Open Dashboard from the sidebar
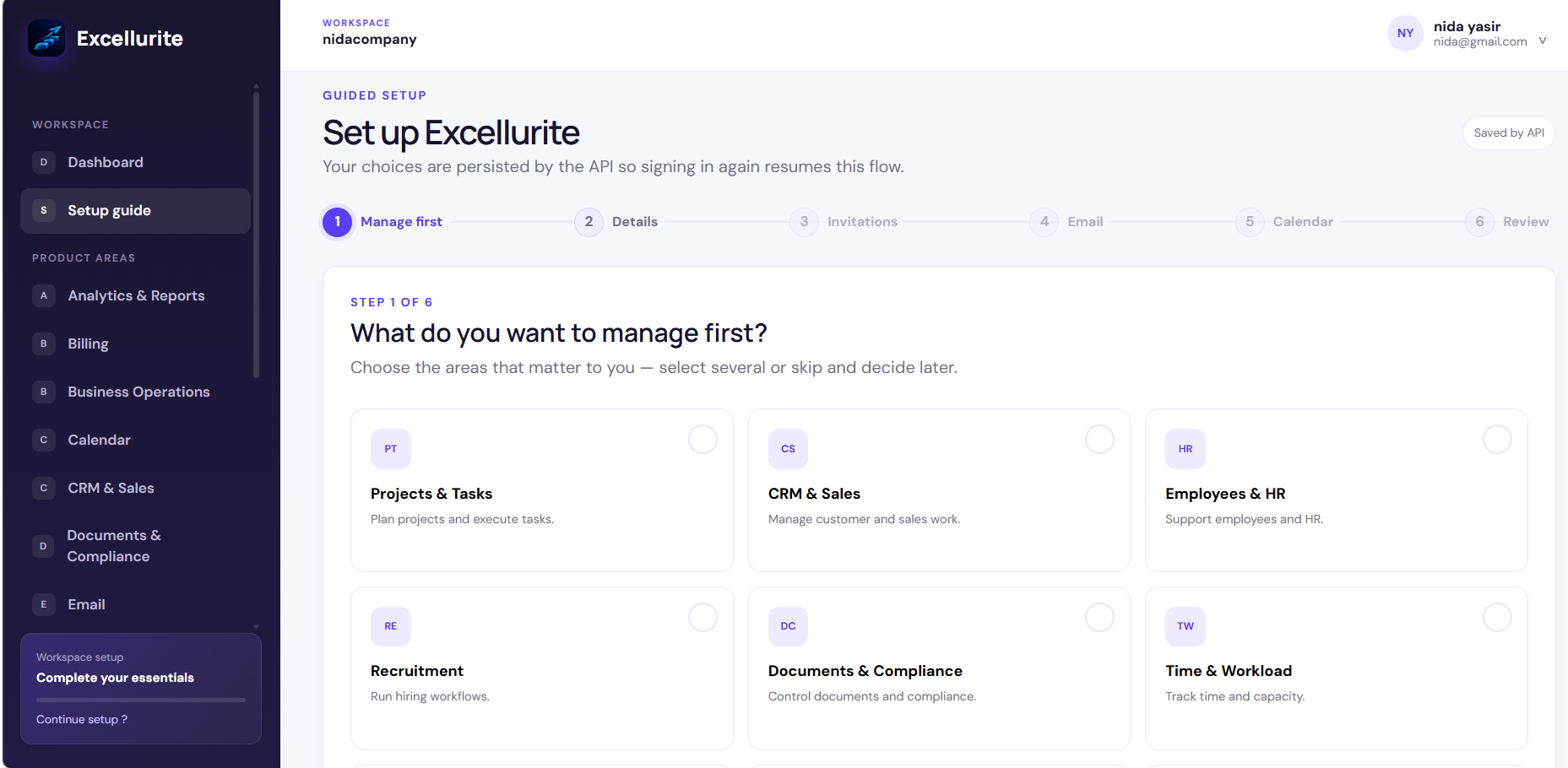The image size is (1568, 768). click(135, 162)
